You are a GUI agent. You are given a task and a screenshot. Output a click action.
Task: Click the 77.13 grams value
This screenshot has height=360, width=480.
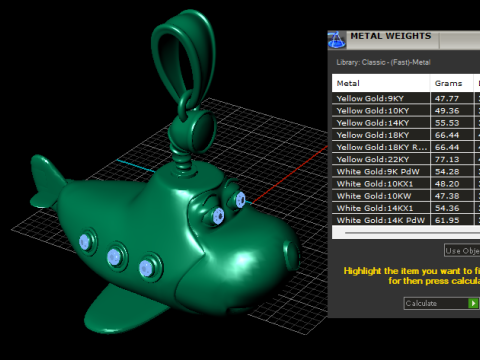[447, 159]
